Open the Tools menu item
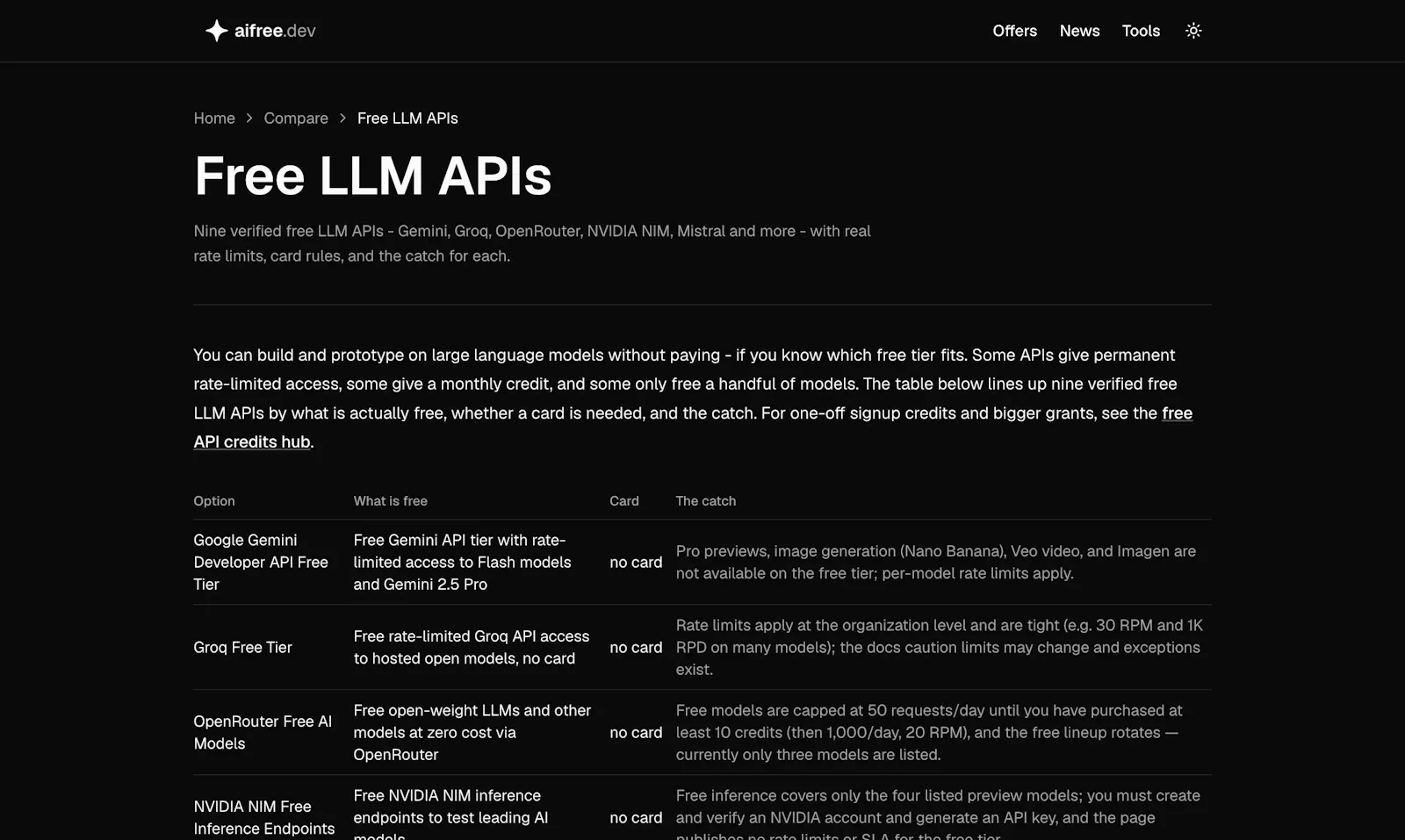The width and height of the screenshot is (1405, 840). (x=1141, y=31)
